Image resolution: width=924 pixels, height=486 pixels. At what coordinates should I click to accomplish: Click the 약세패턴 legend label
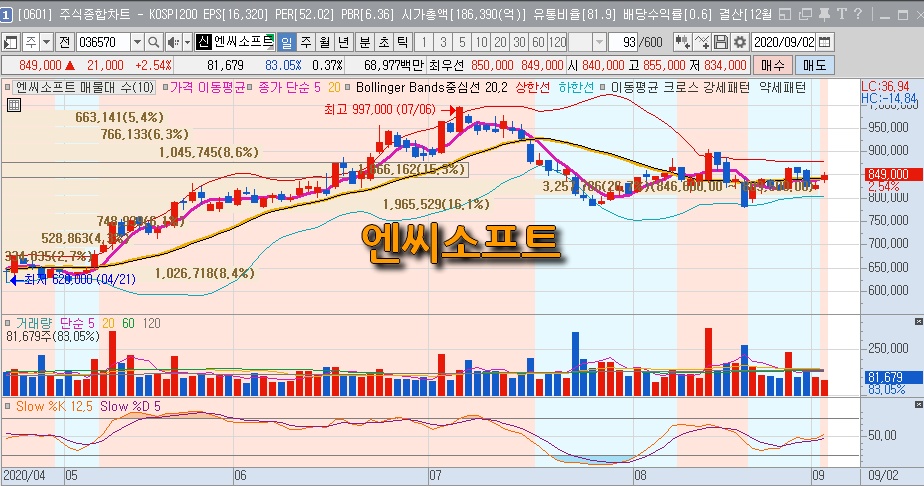pos(783,88)
